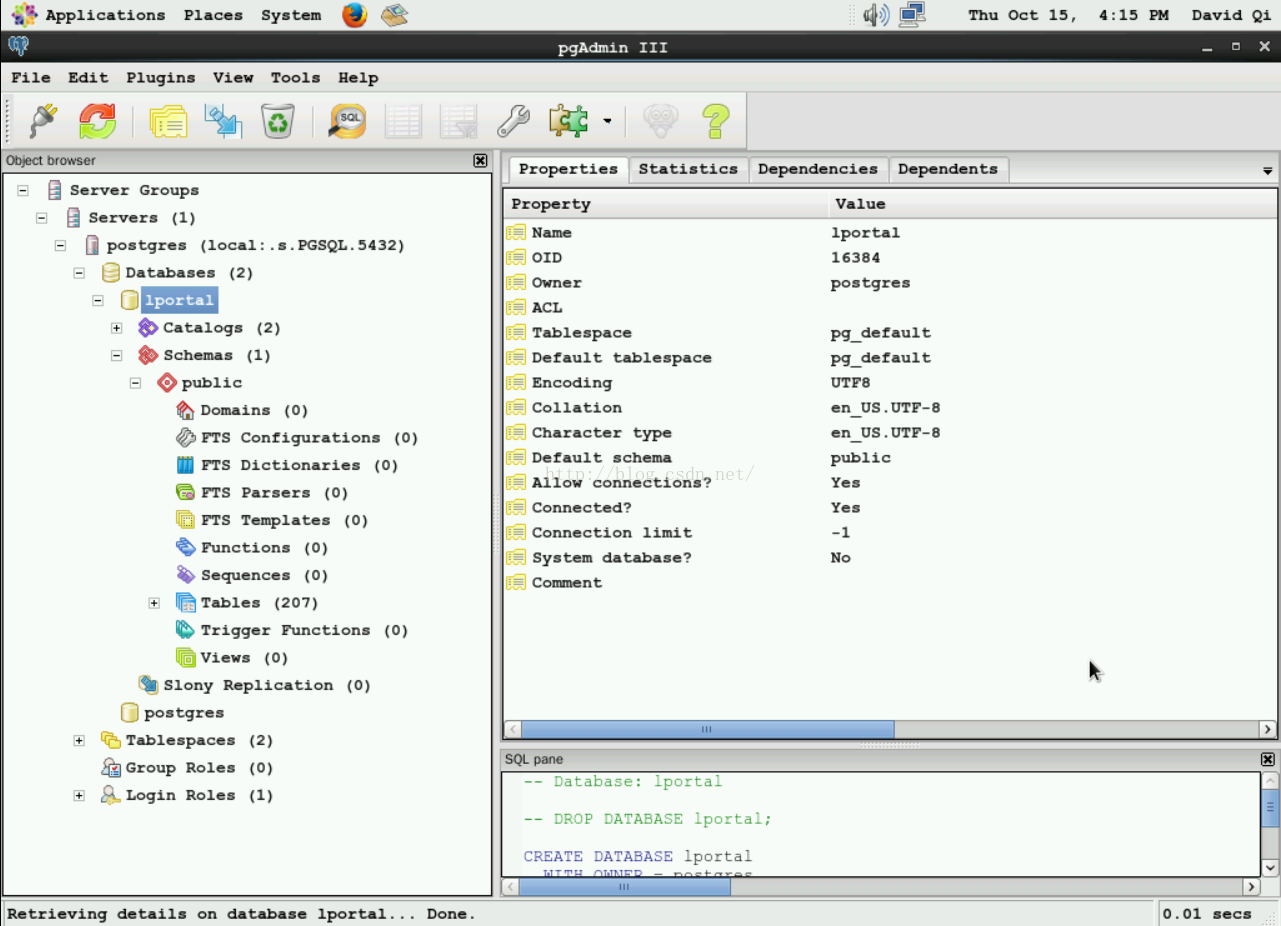Image resolution: width=1281 pixels, height=926 pixels.
Task: Switch to the Dependencies tab
Action: pos(818,169)
